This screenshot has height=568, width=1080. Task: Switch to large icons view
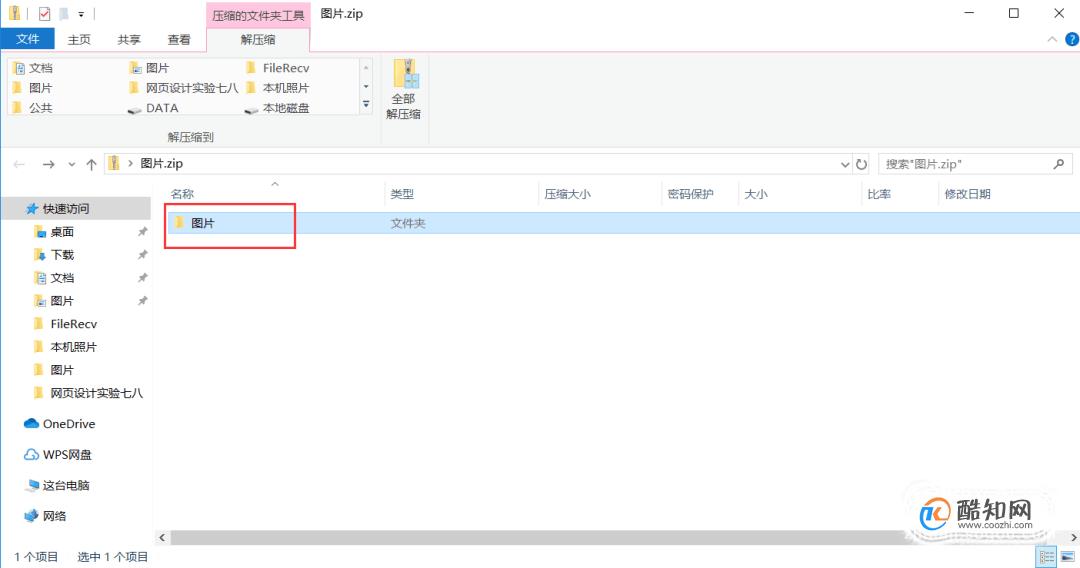[1068, 556]
